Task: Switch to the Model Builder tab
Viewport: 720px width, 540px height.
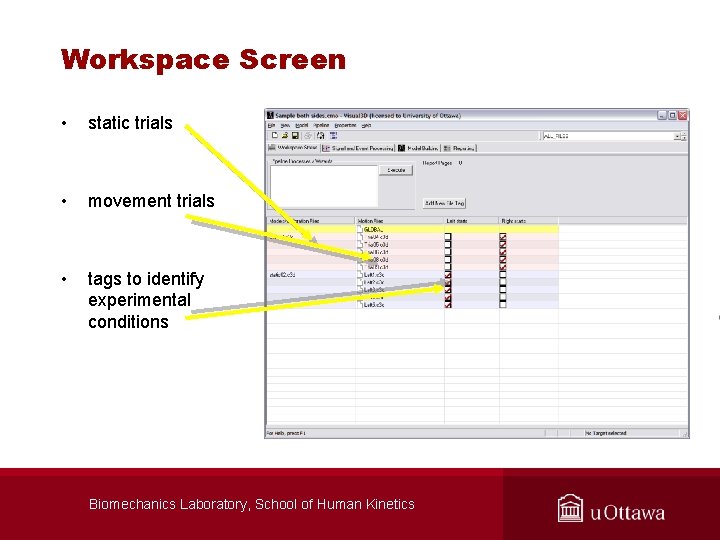Action: pos(418,148)
